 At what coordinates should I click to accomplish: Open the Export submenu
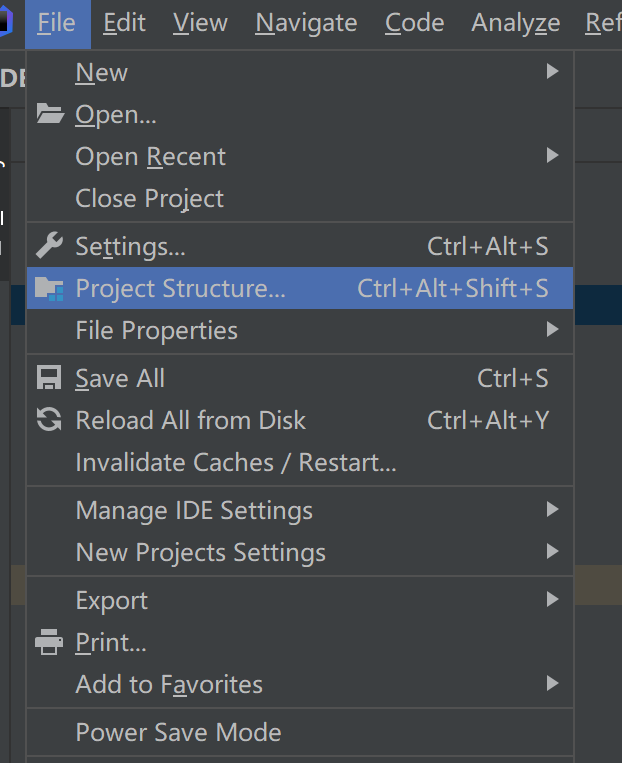pyautogui.click(x=112, y=600)
